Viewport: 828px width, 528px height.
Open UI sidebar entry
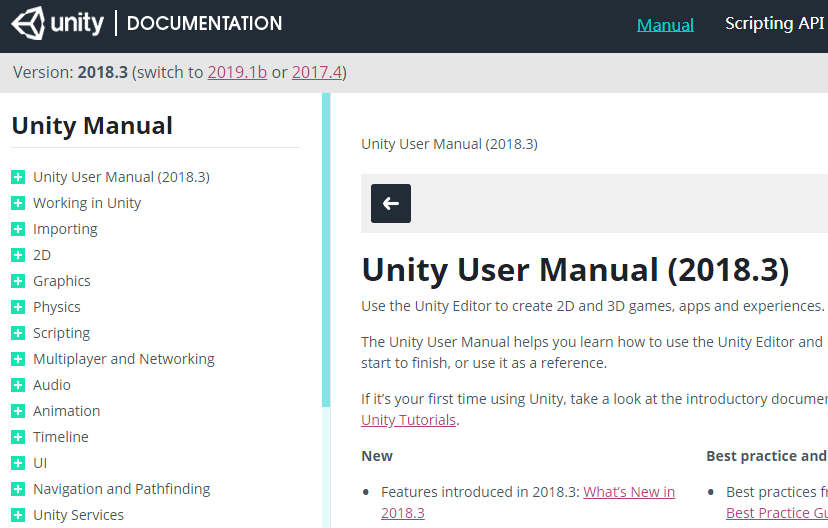click(x=40, y=463)
